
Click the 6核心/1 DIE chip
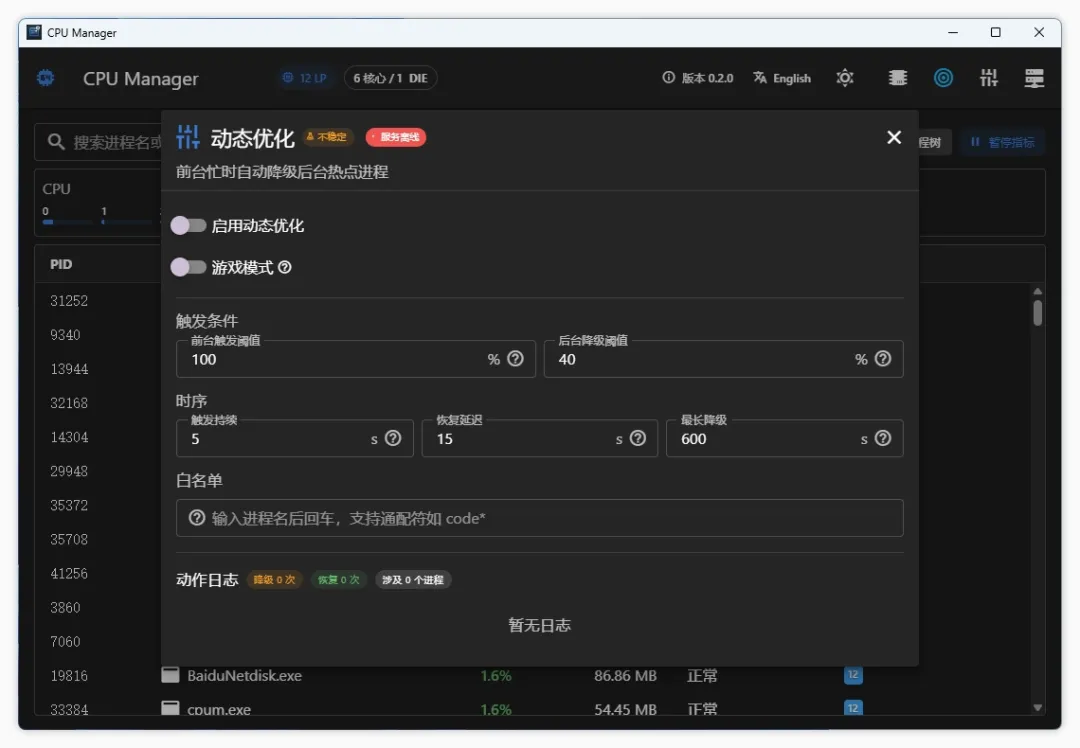[391, 78]
